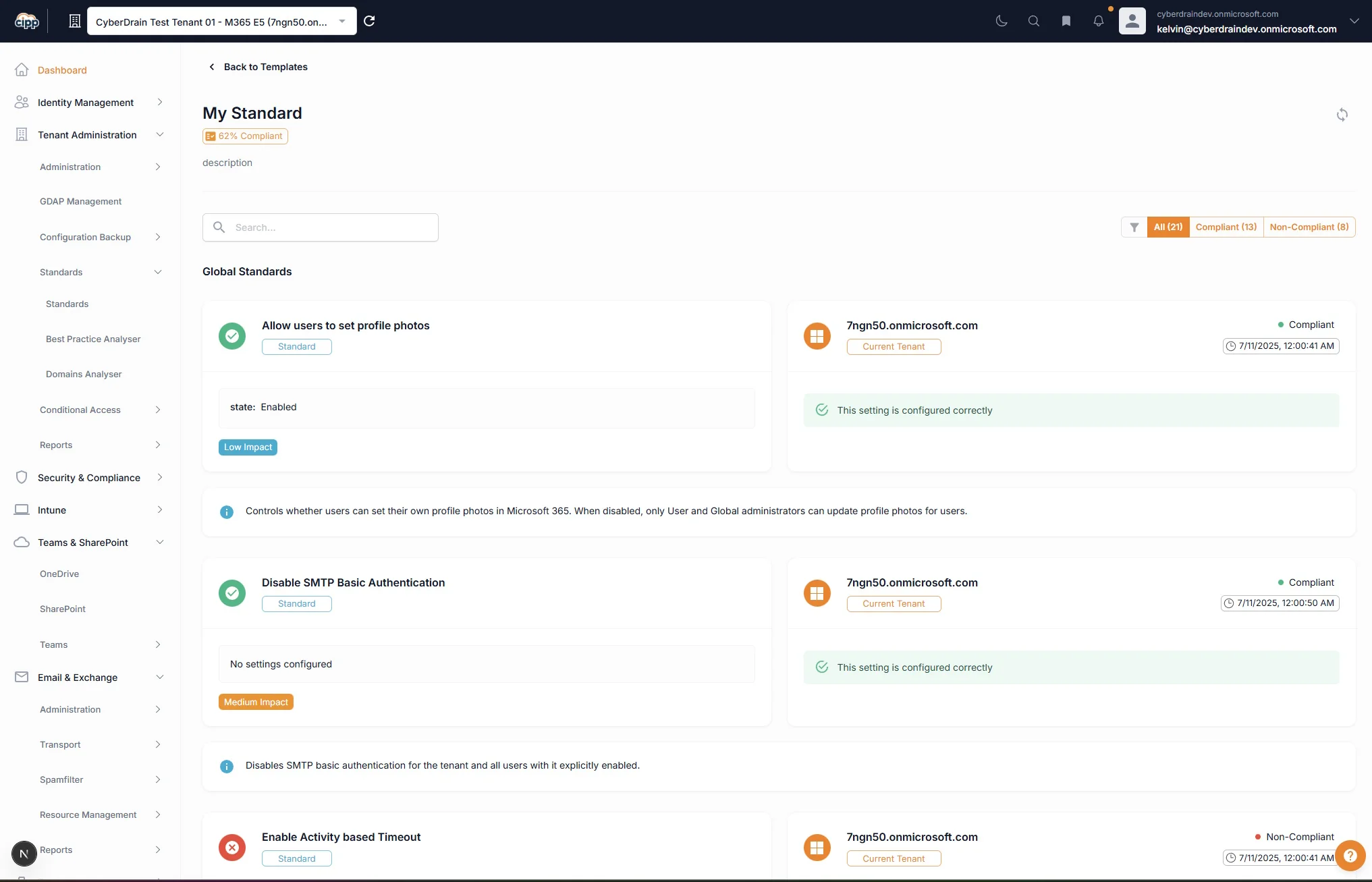Click Current Tenant tag in profile photos card
1372x882 pixels.
point(894,347)
